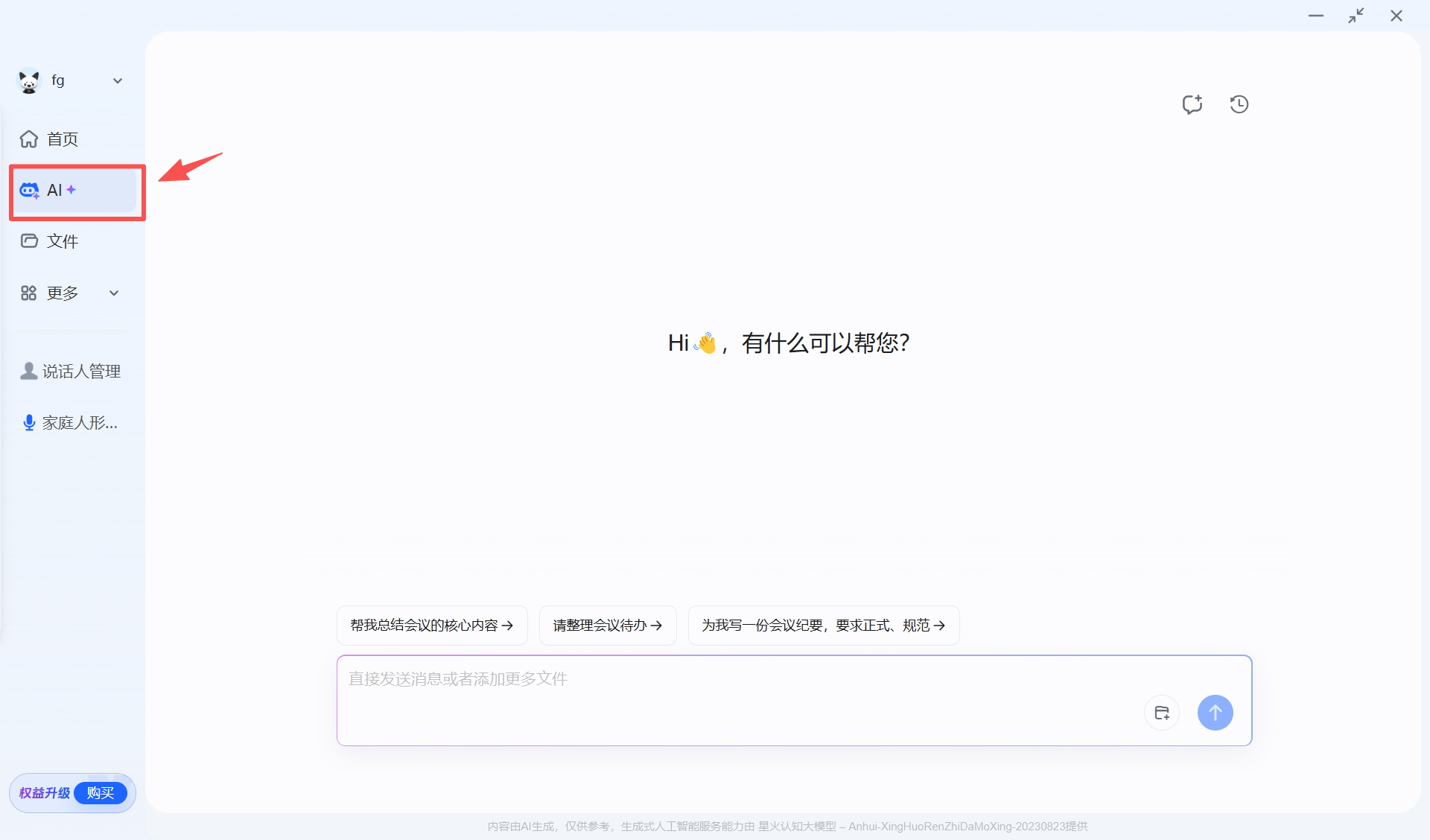Click the 购买 upgrade button
Image resolution: width=1430 pixels, height=840 pixels.
pyautogui.click(x=101, y=792)
